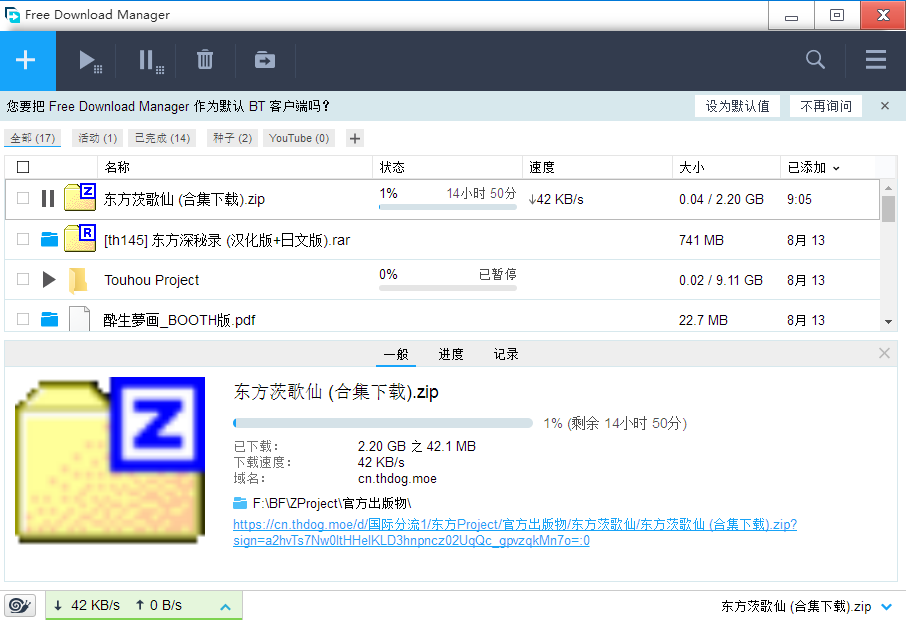This screenshot has height=620, width=906.
Task: Open the cn.thdog.moe download URL link
Action: tap(515, 532)
